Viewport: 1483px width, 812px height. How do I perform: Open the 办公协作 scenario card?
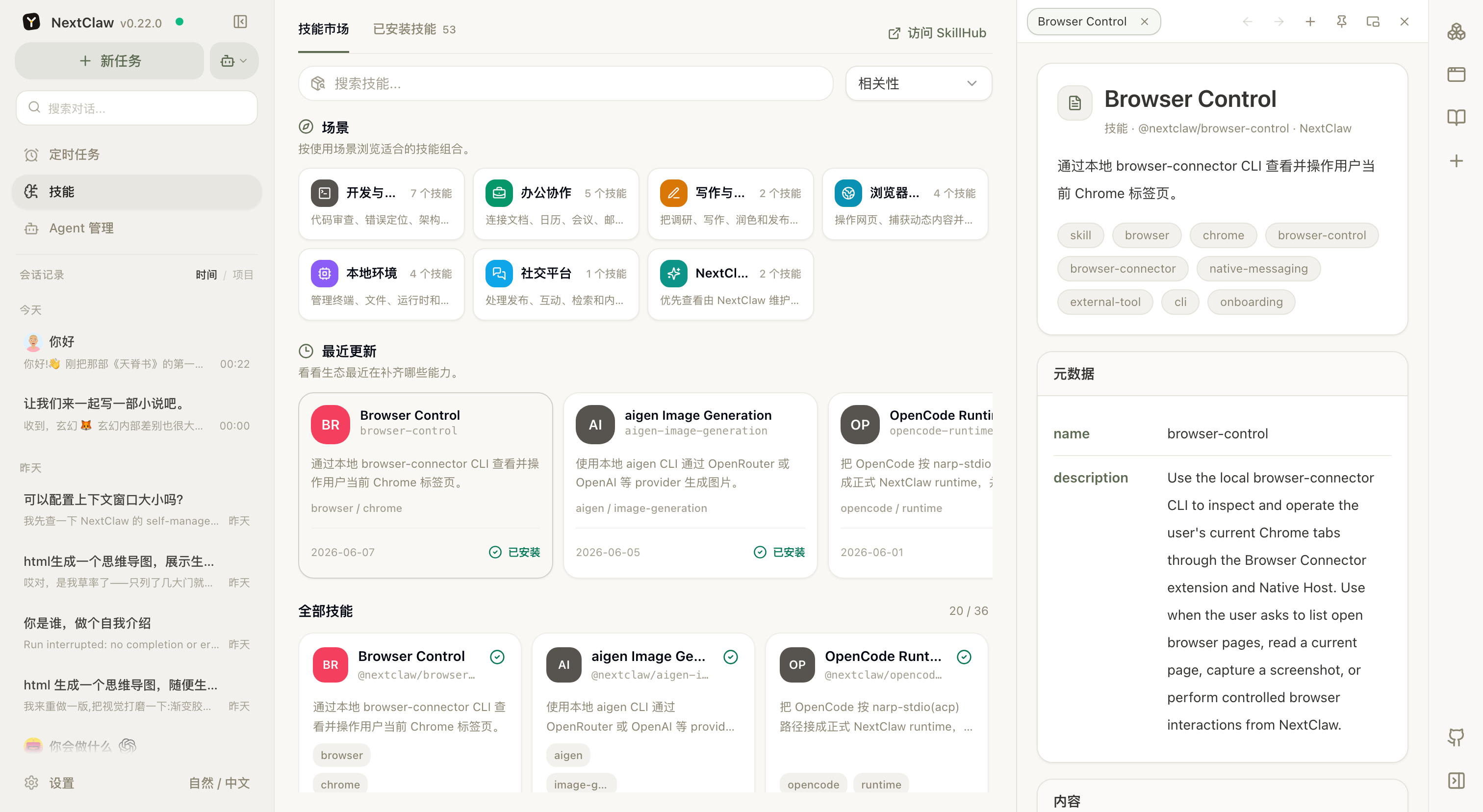pos(556,203)
